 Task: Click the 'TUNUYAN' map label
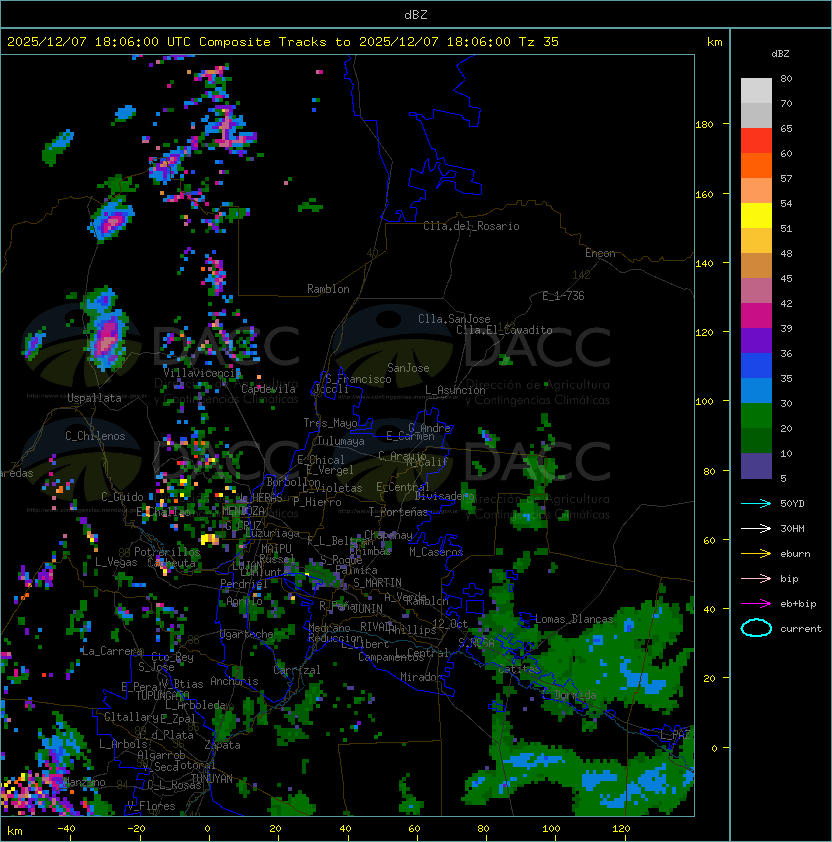212,779
